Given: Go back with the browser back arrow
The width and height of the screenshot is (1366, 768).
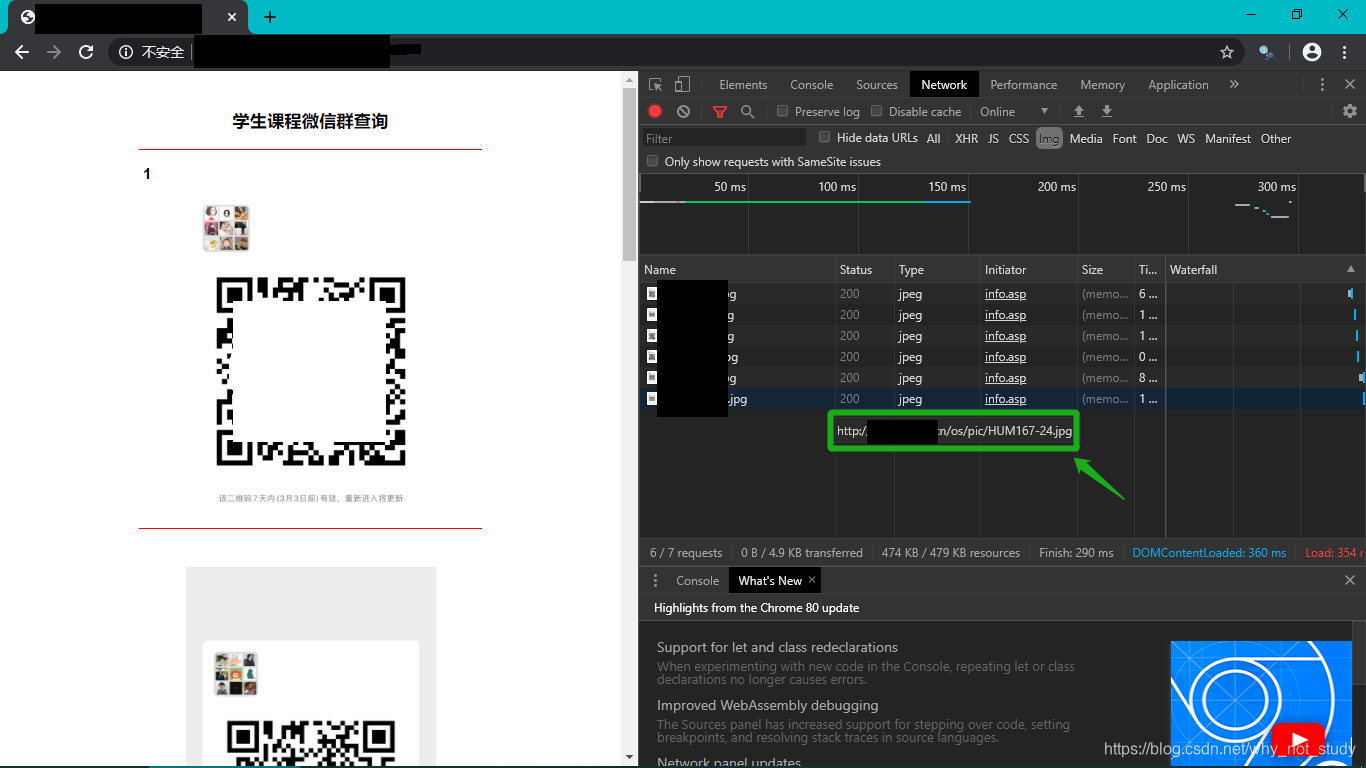Looking at the screenshot, I should tap(22, 52).
